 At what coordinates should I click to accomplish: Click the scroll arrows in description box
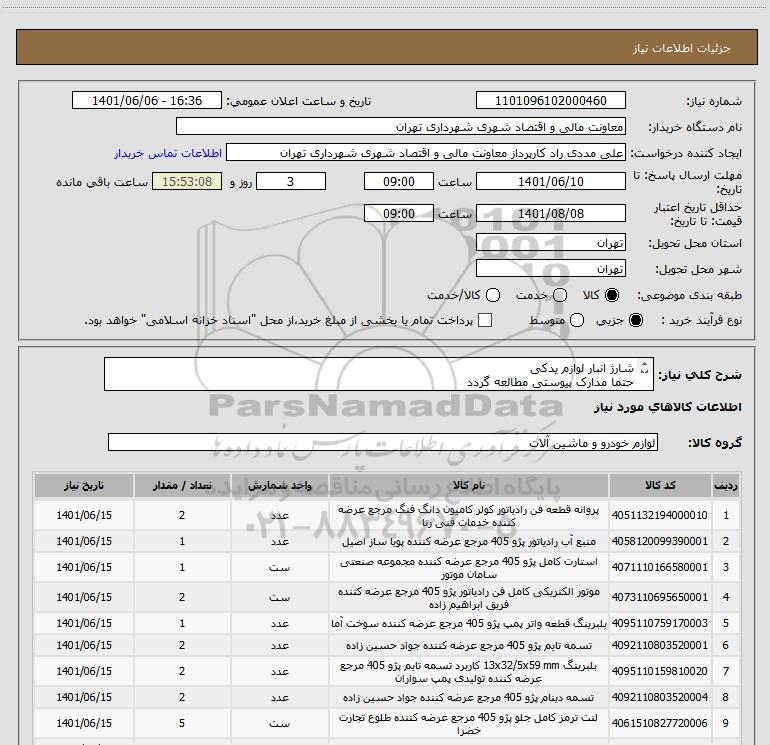pyautogui.click(x=645, y=367)
